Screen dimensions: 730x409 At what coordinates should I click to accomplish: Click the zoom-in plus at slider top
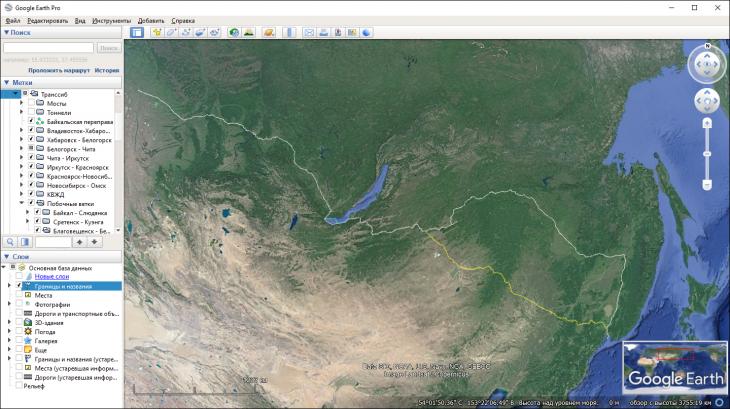[x=707, y=123]
